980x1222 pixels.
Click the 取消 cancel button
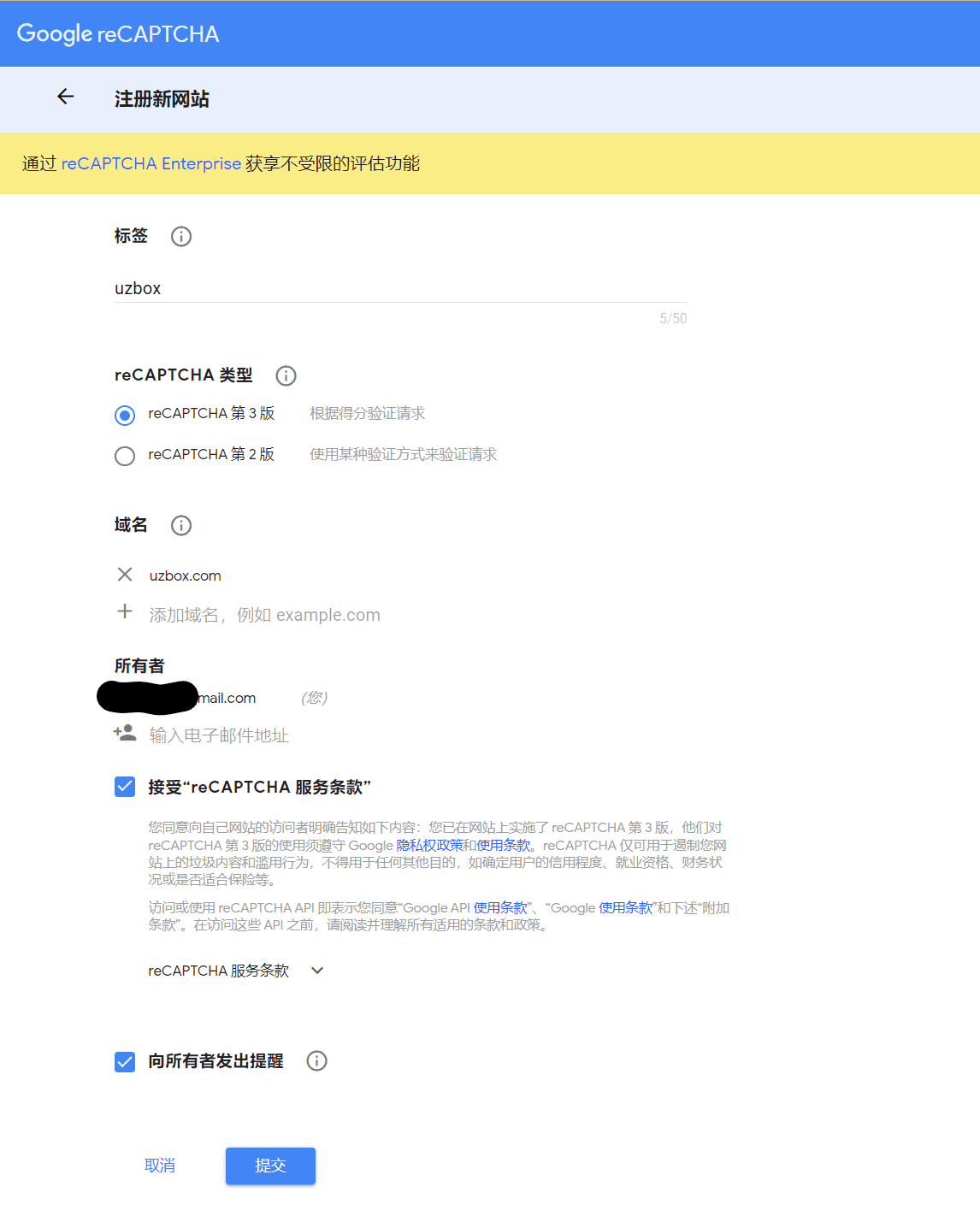click(x=160, y=1166)
